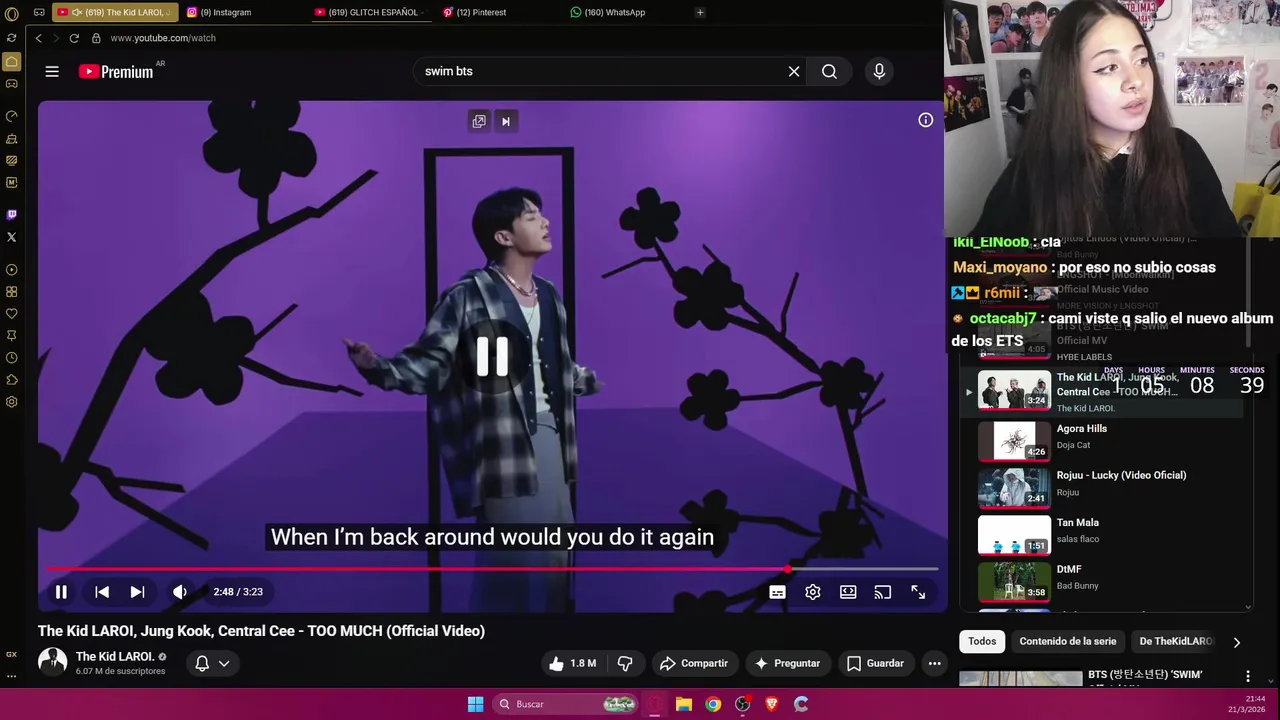Toggle notification bell for The Kid LAROI
Viewport: 1280px width, 720px height.
202,663
